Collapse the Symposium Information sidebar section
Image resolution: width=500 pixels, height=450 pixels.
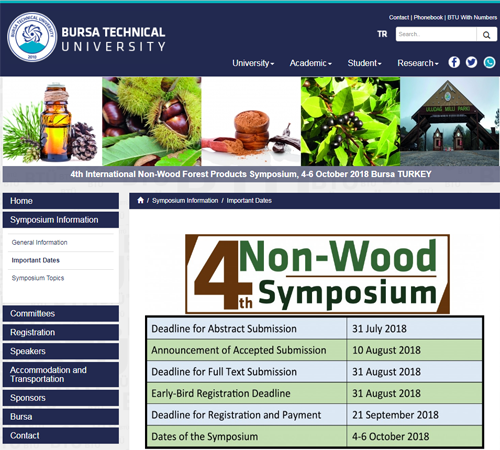coord(61,220)
